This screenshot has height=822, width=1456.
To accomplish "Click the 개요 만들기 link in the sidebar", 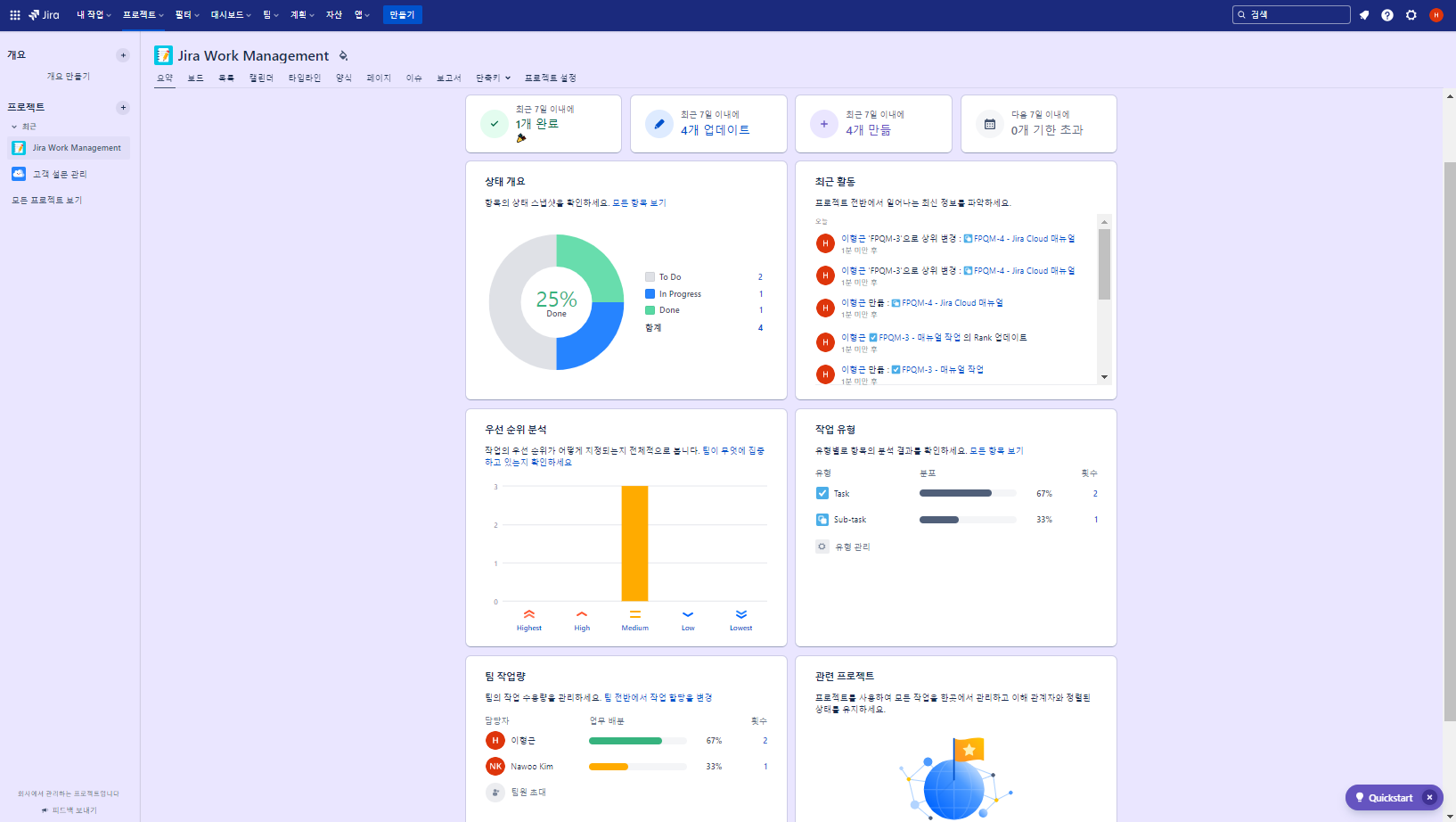I will click(x=69, y=77).
